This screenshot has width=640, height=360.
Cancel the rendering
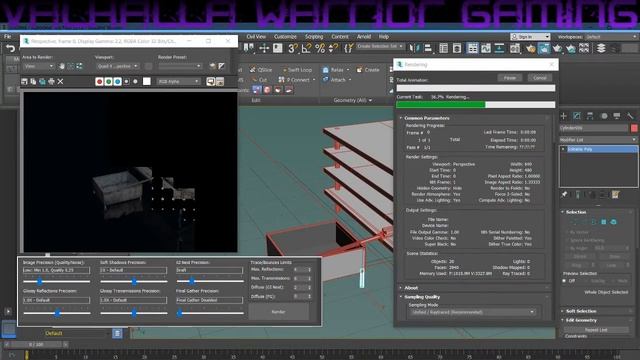(540, 78)
